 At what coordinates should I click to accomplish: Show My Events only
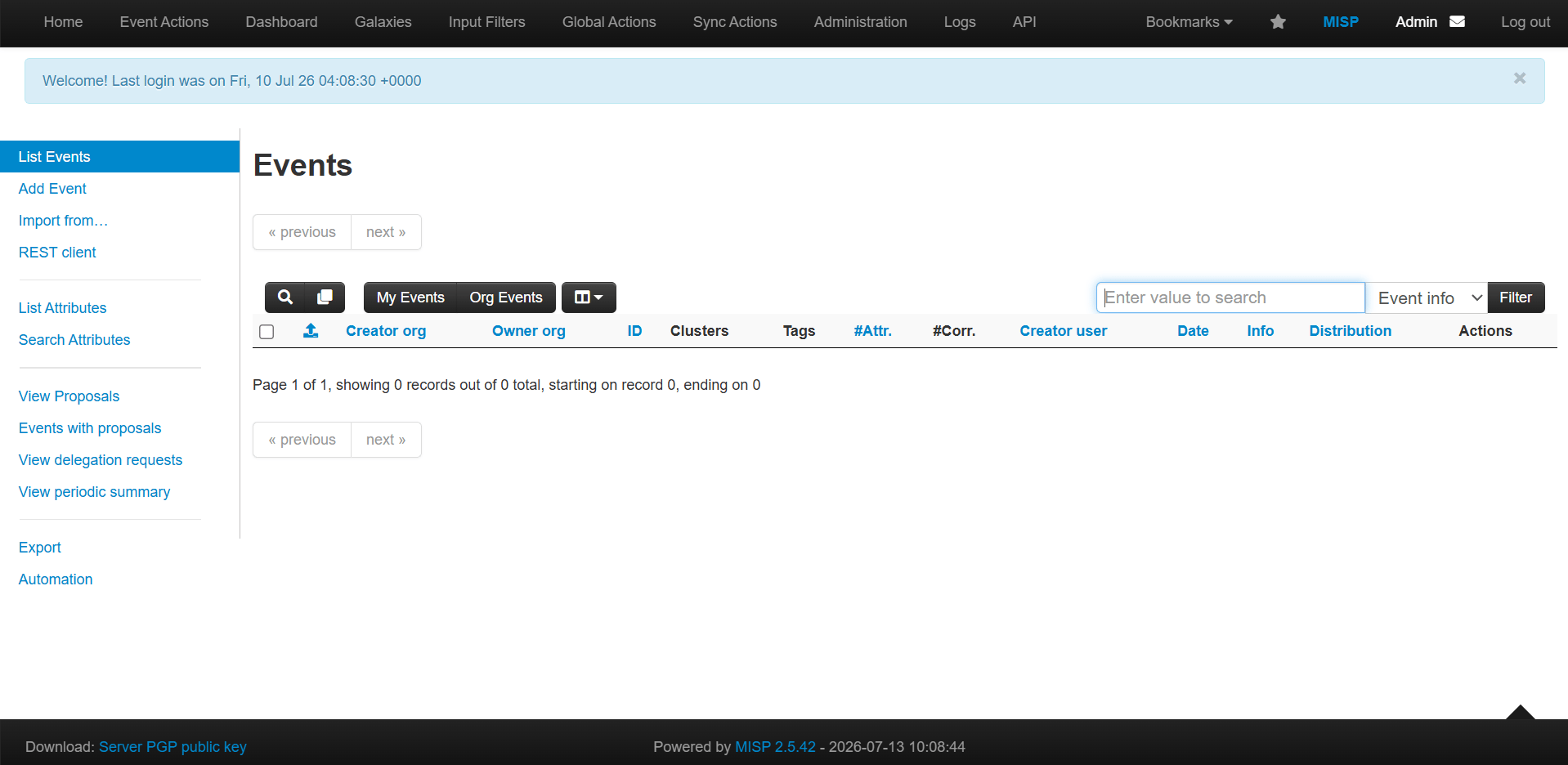pos(410,297)
